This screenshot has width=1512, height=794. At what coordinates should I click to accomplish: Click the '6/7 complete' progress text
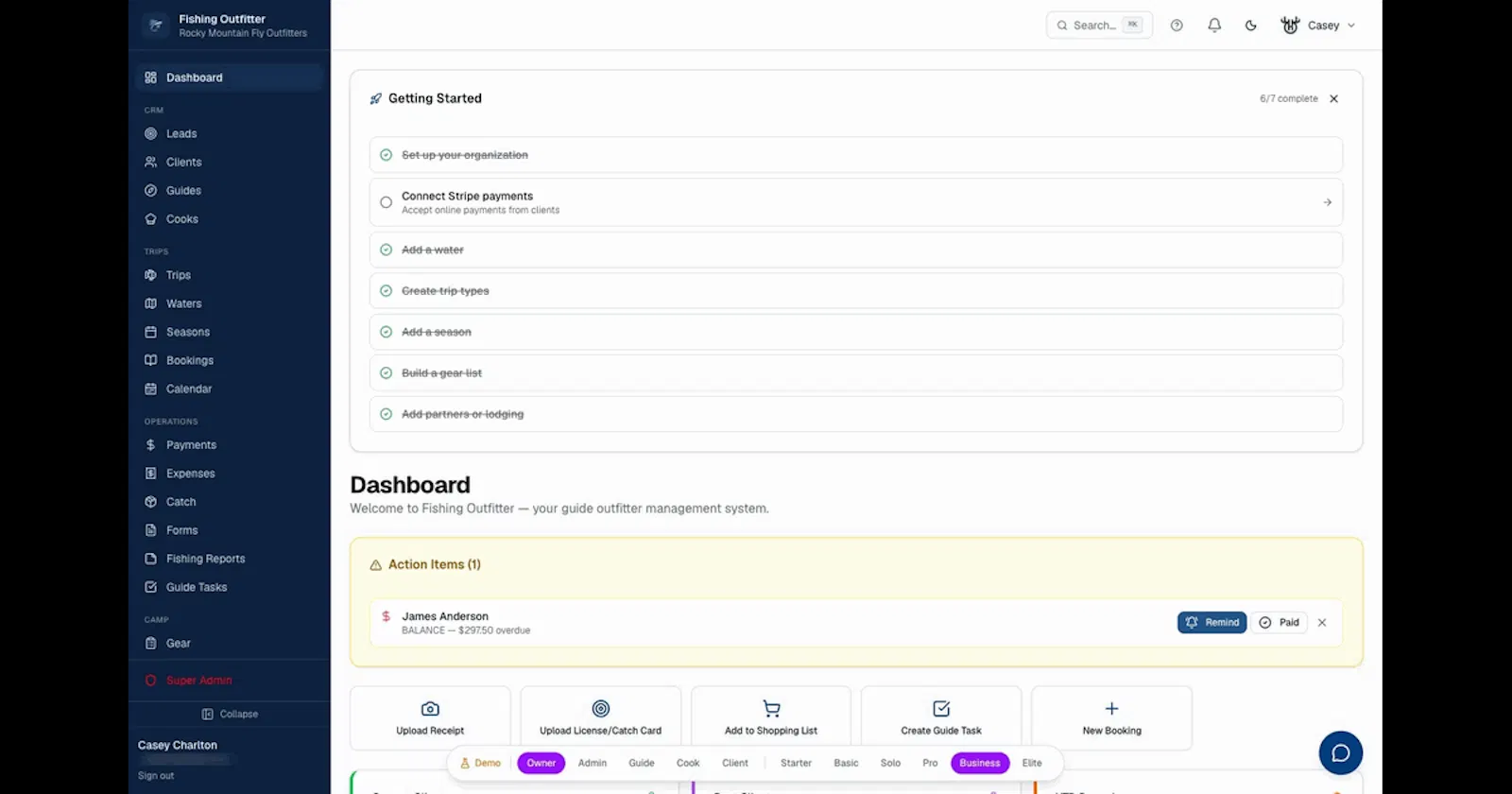[1289, 98]
